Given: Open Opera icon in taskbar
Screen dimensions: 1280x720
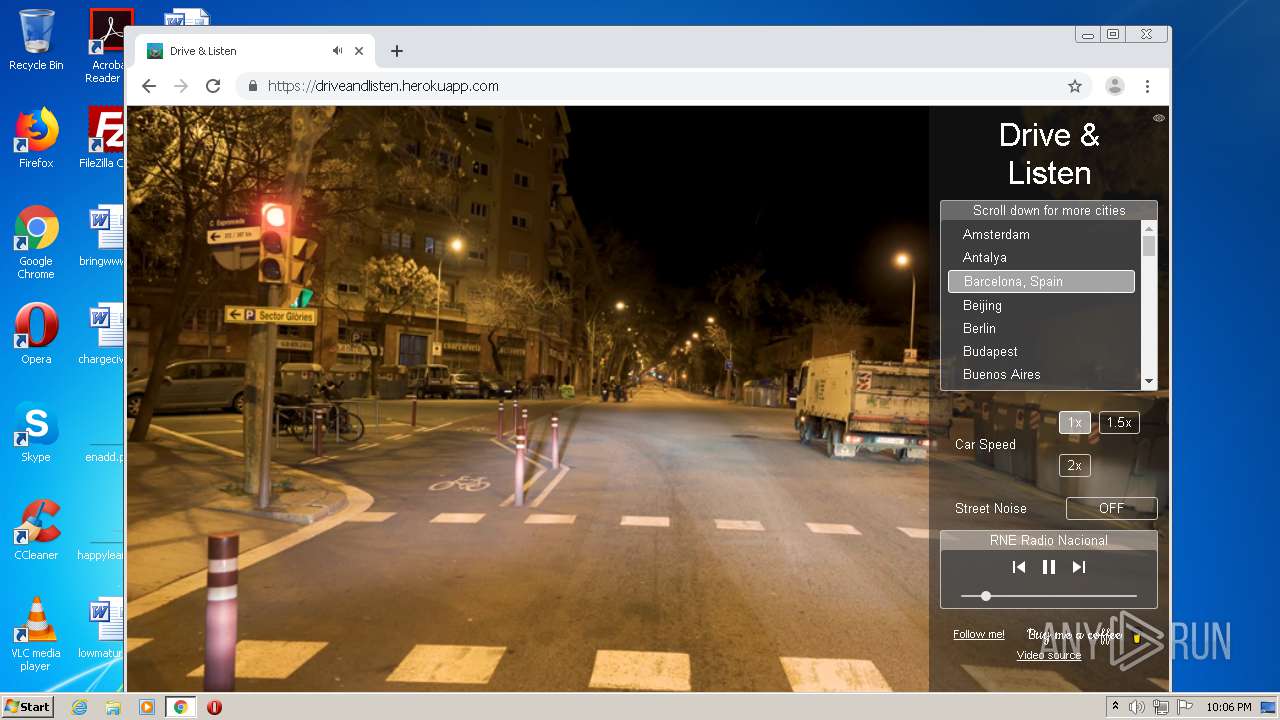Looking at the screenshot, I should pos(214,707).
